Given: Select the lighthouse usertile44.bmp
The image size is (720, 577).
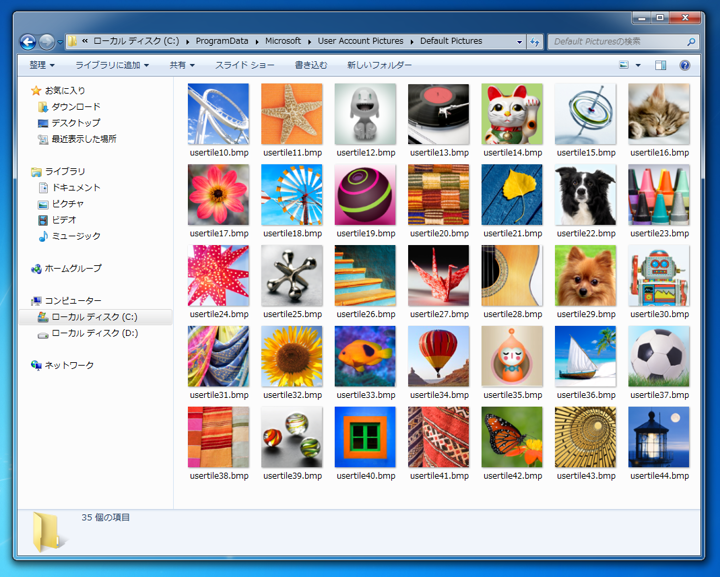Looking at the screenshot, I should 659,437.
